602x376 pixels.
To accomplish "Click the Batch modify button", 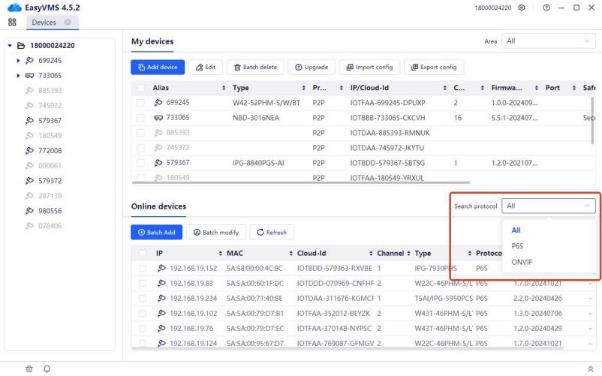I will coord(216,232).
